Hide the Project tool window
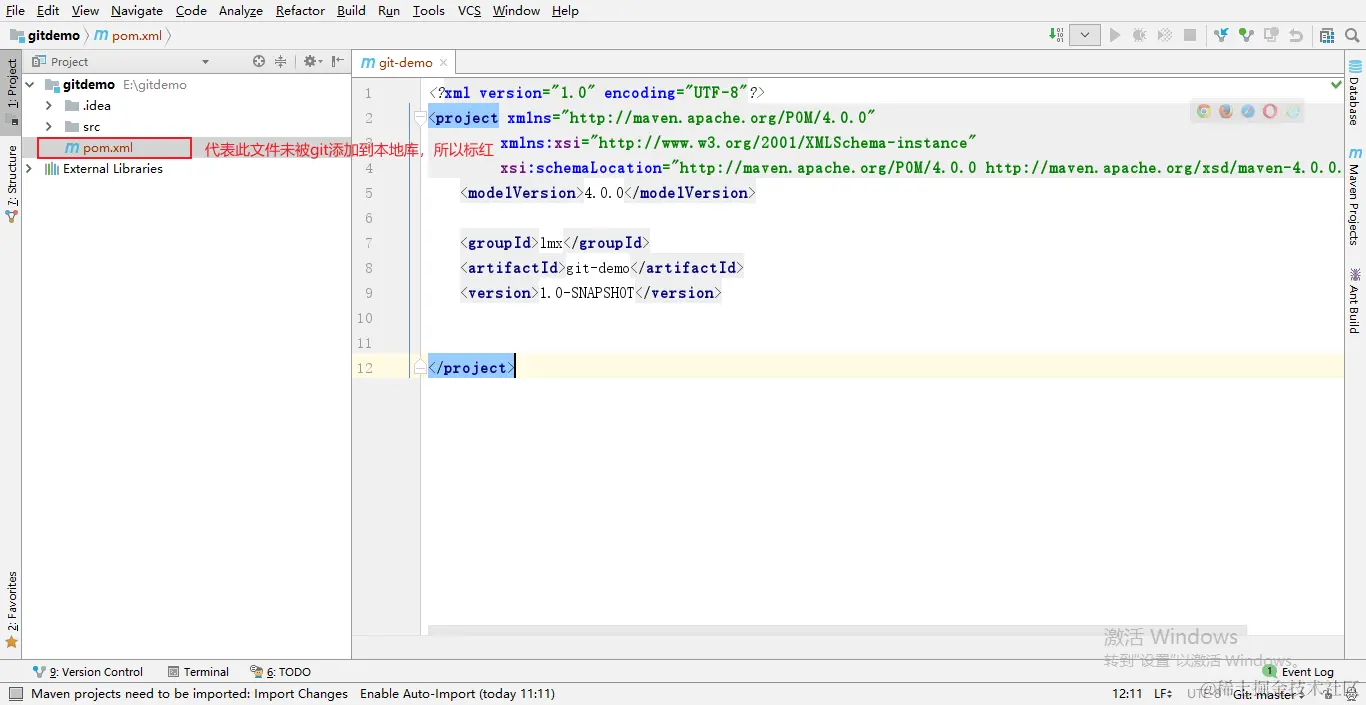1366x705 pixels. 338,61
